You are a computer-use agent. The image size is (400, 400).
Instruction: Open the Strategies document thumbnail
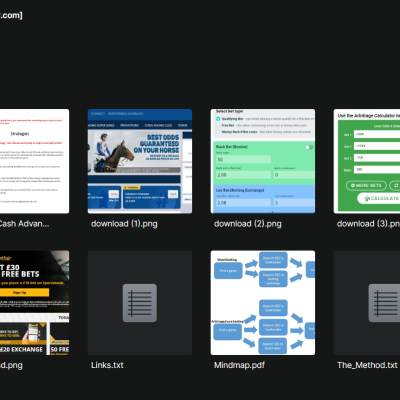35,161
